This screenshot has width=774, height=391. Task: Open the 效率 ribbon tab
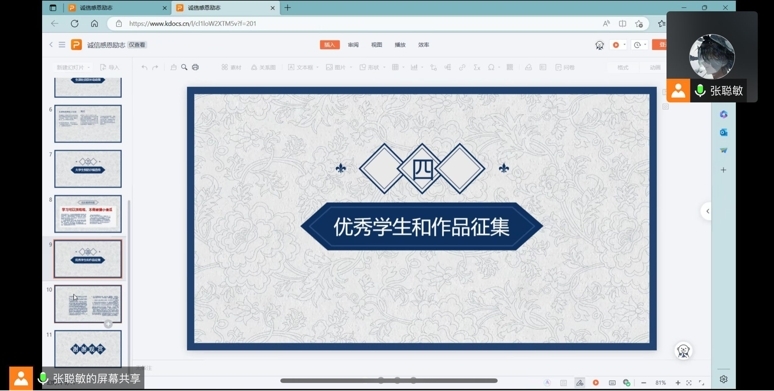[424, 44]
